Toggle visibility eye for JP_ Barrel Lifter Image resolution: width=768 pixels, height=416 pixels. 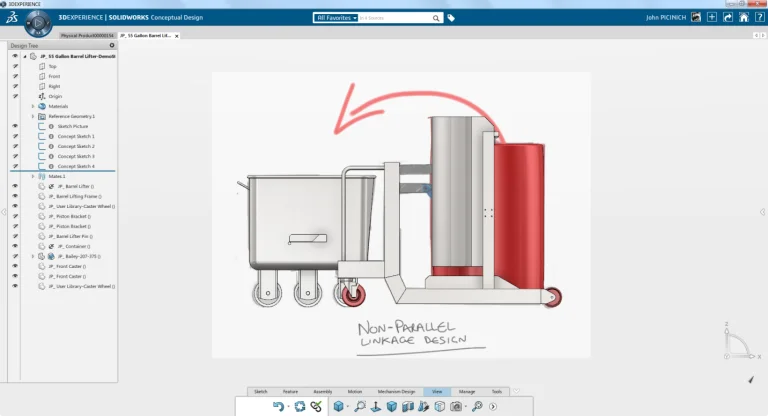point(15,186)
